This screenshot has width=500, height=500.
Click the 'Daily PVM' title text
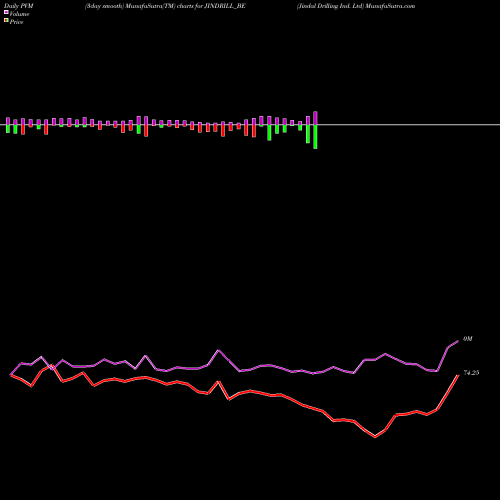tap(19, 6)
